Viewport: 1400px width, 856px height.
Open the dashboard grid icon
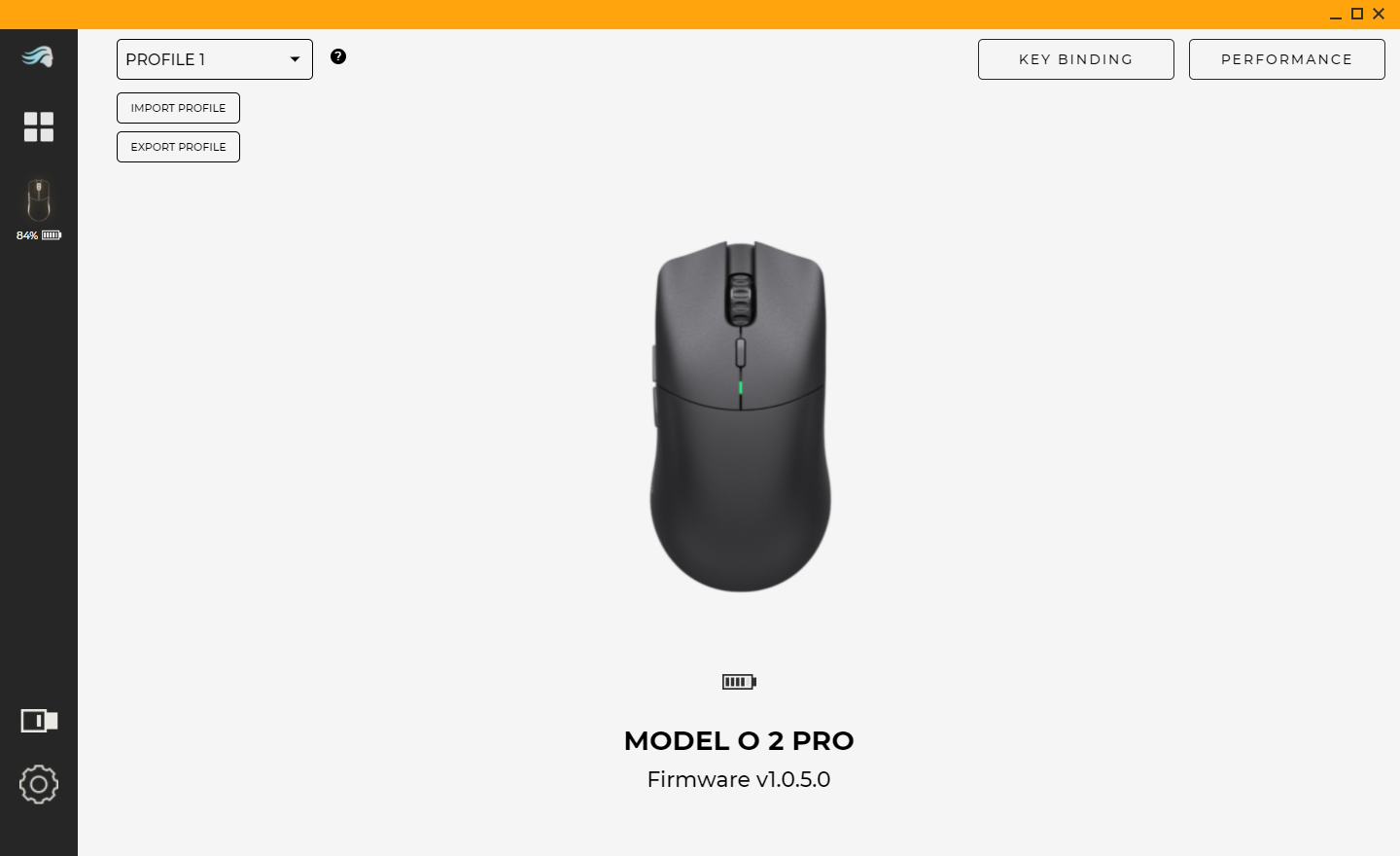coord(39,126)
